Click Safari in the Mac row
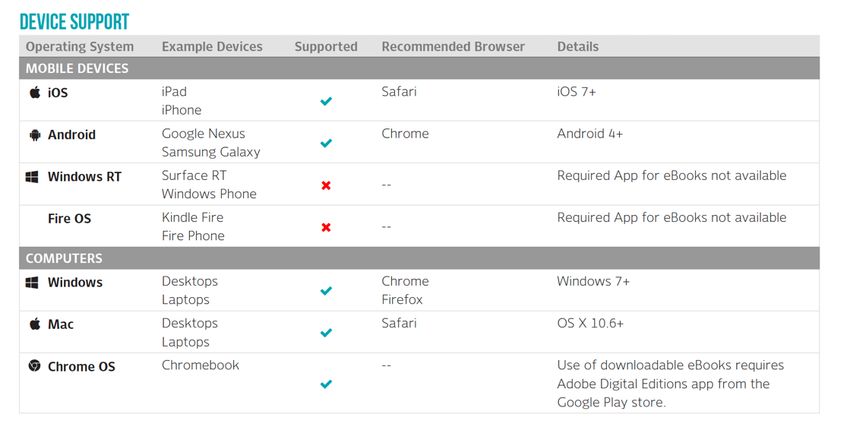Screen dimensions: 850x430 tap(399, 323)
